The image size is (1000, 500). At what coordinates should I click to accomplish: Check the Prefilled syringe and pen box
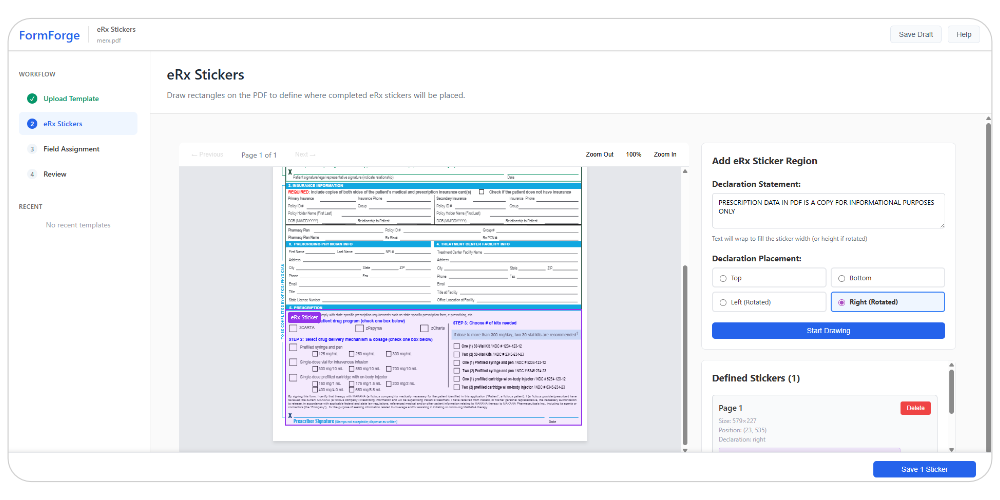[x=293, y=347]
